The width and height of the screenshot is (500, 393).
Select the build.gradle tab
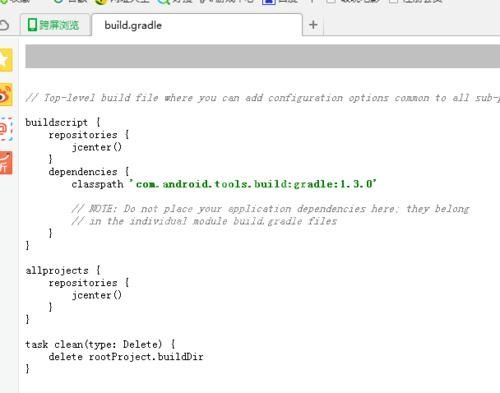tap(197, 25)
